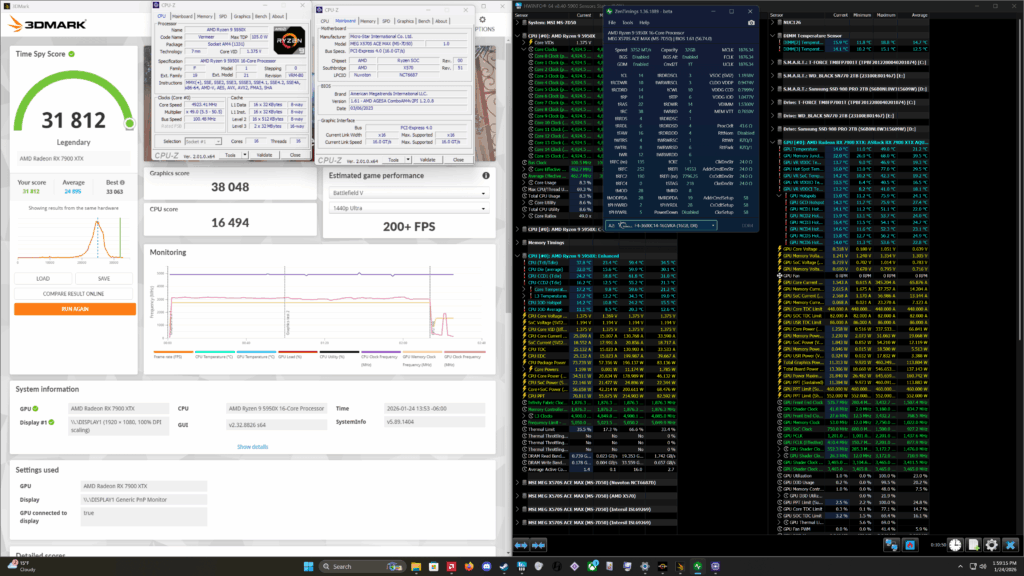Expand Memory Timings sensor group

pyautogui.click(x=518, y=242)
